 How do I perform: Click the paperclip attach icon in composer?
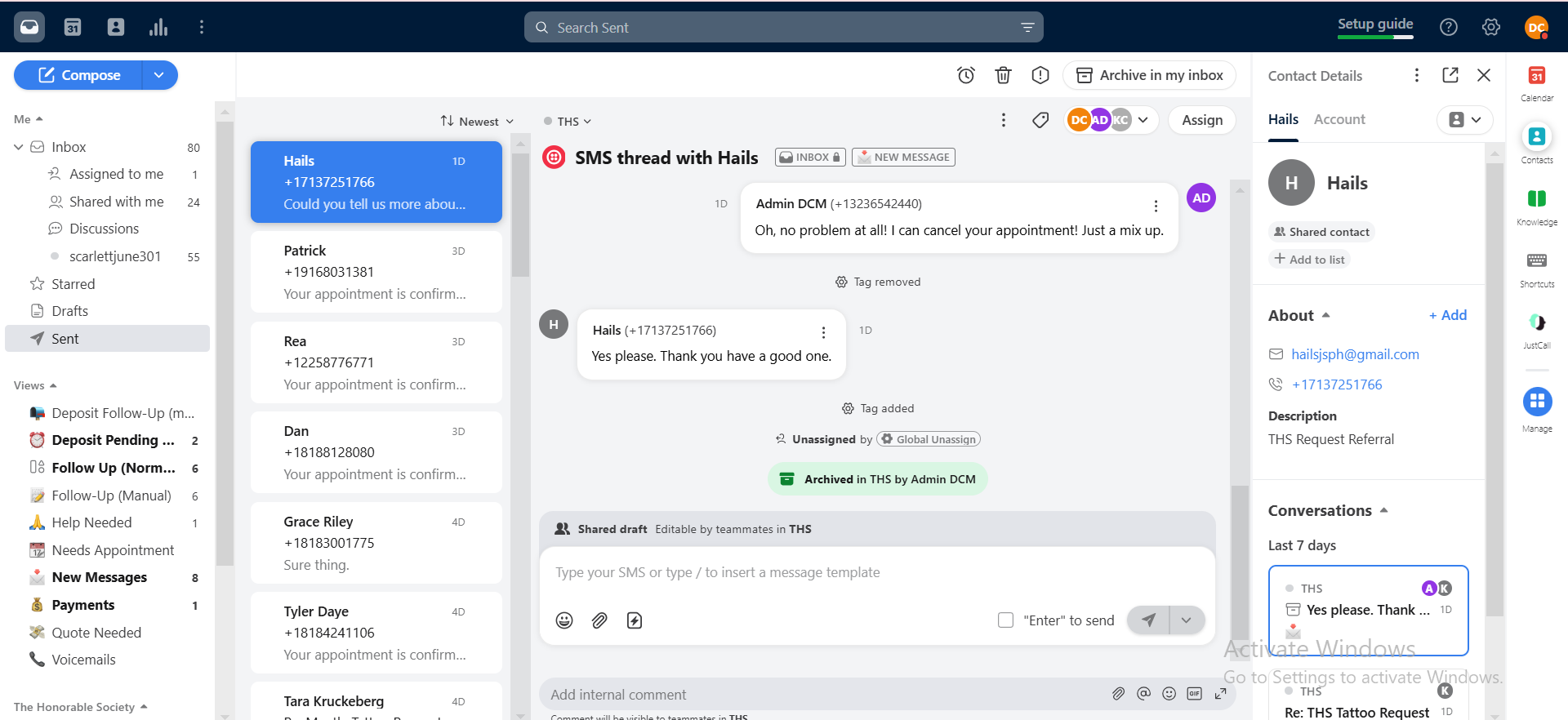599,620
